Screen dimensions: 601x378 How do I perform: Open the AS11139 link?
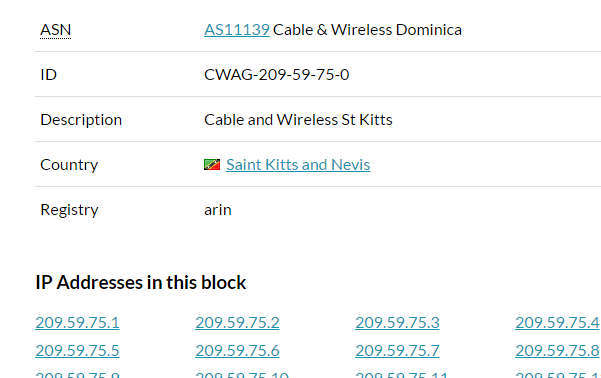(237, 30)
